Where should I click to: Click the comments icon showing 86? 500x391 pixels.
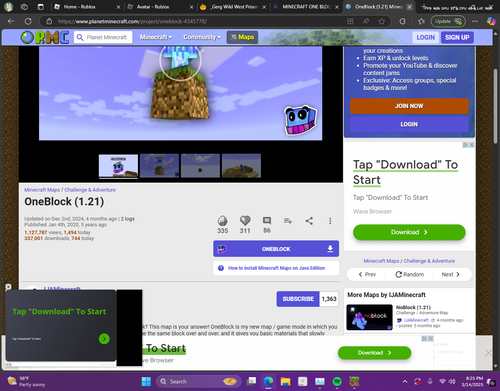(x=267, y=220)
